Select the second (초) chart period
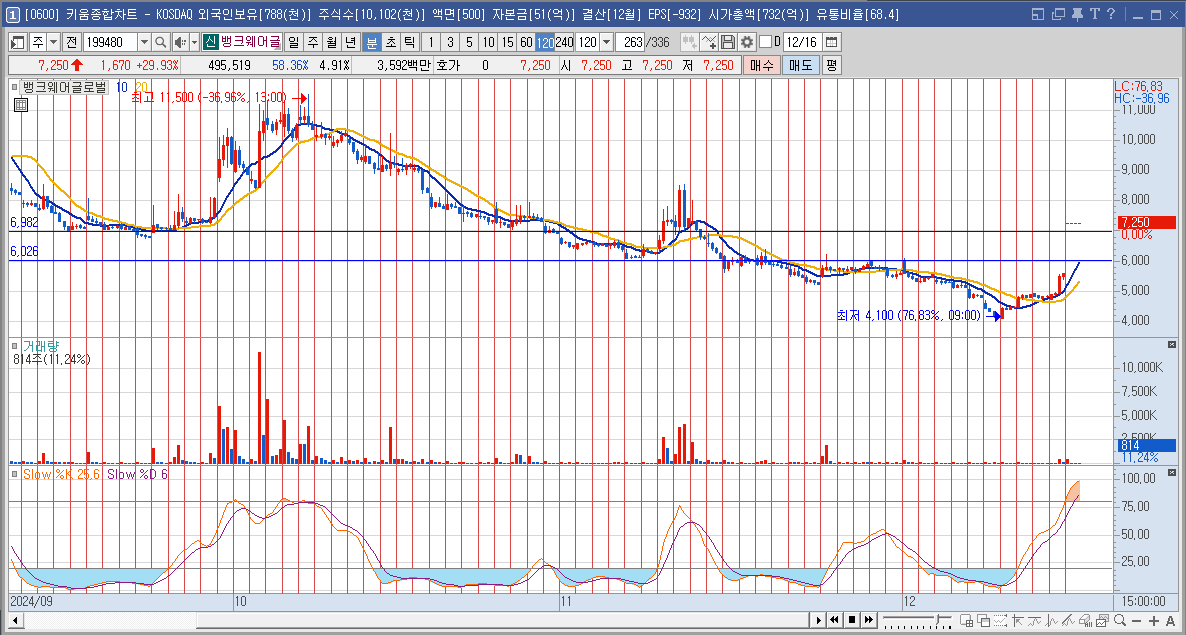Image resolution: width=1186 pixels, height=635 pixels. click(390, 42)
